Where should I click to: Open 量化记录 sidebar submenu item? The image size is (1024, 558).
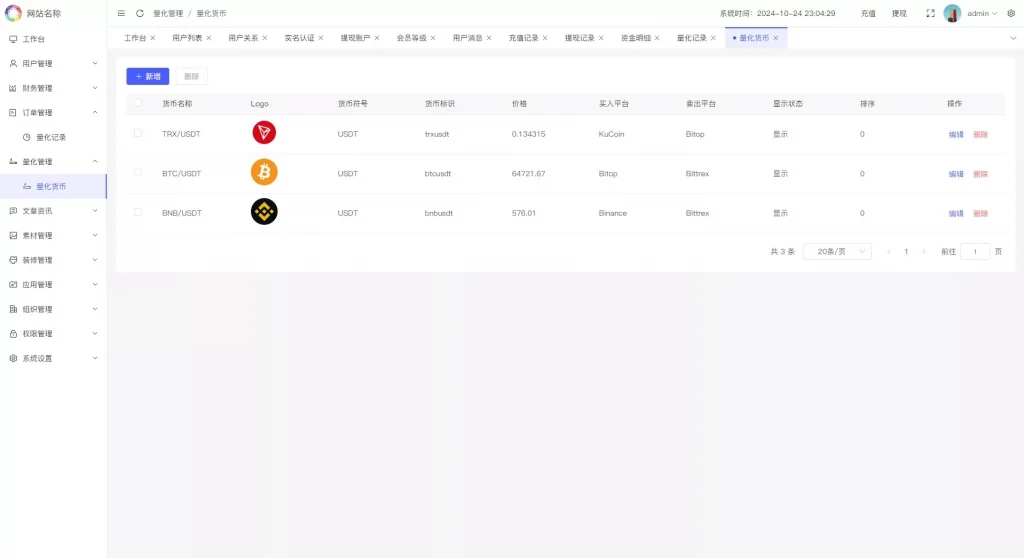[53, 137]
